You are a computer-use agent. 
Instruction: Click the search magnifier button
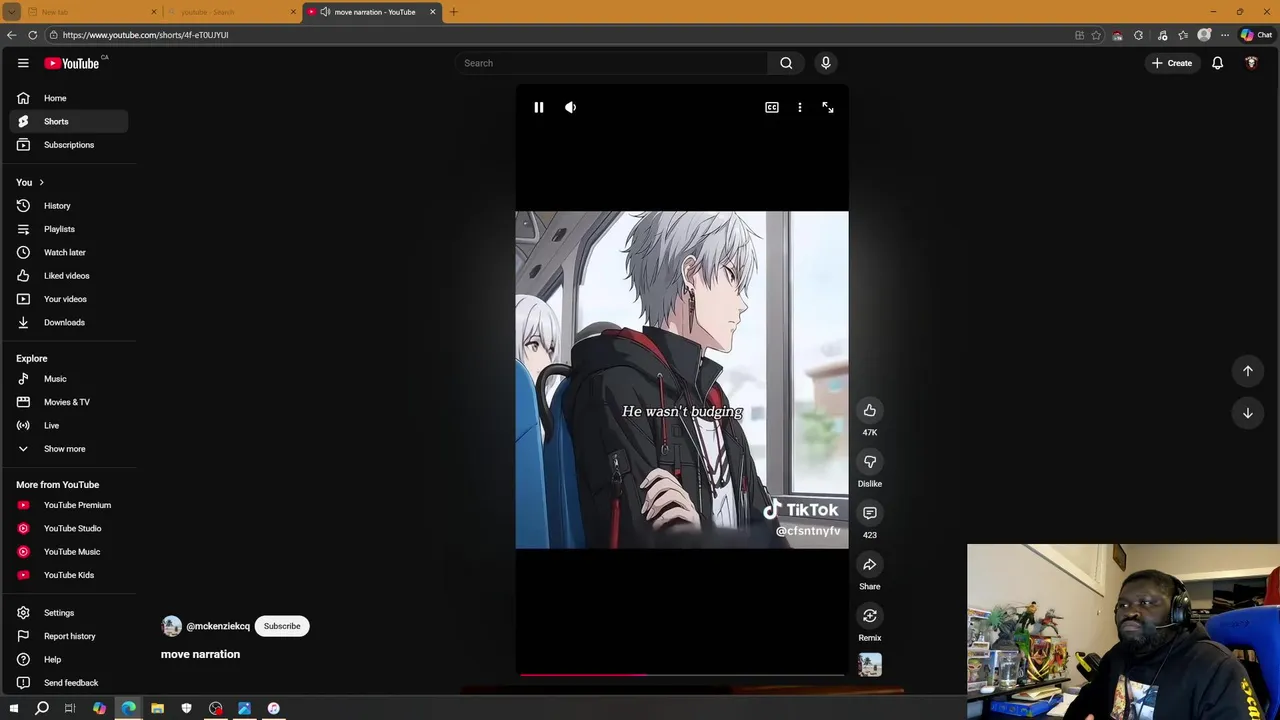tap(786, 63)
